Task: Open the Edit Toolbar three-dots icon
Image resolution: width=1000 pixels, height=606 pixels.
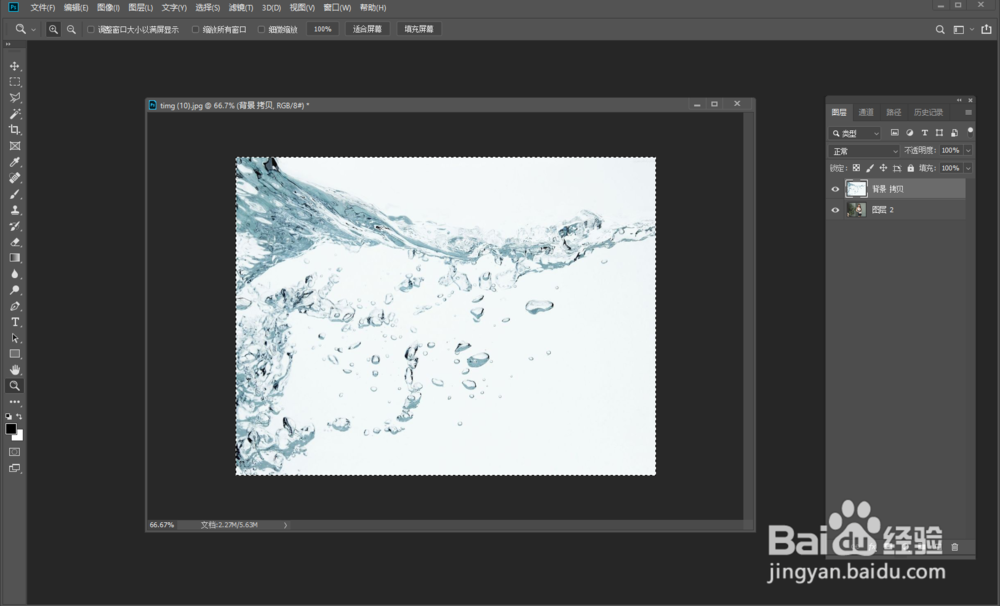Action: [x=15, y=402]
